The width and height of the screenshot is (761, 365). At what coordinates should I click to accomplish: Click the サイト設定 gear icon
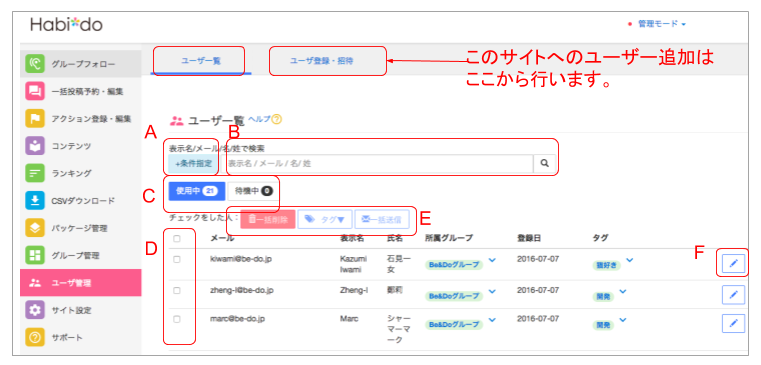point(35,310)
